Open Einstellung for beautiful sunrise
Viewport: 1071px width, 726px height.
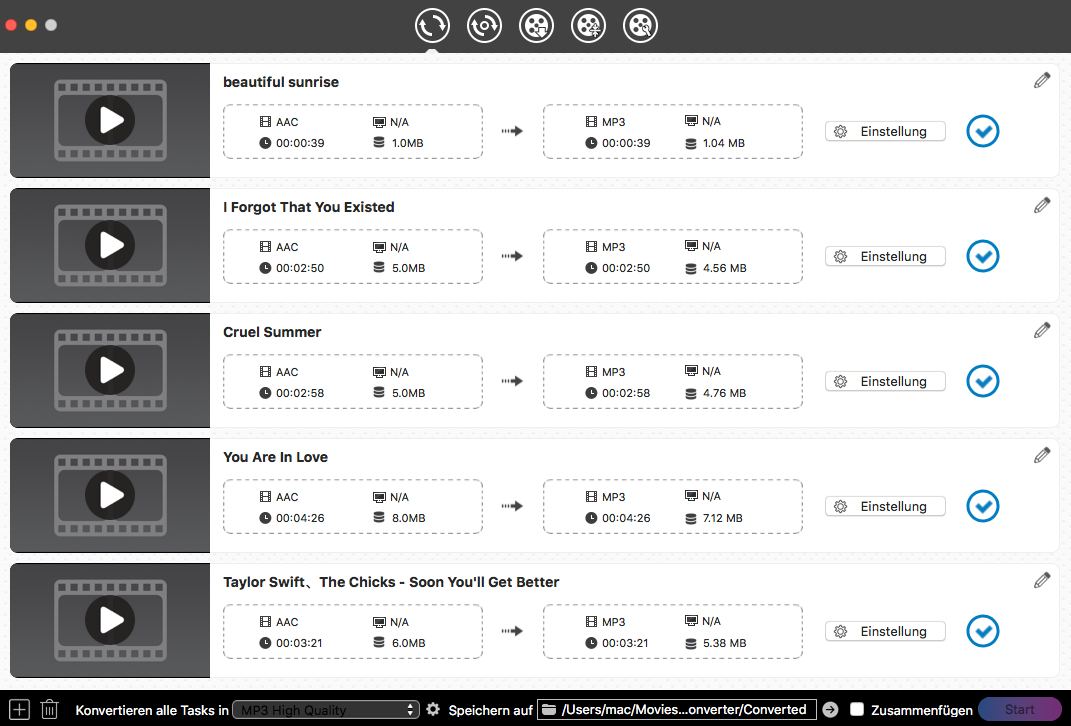pyautogui.click(x=885, y=131)
